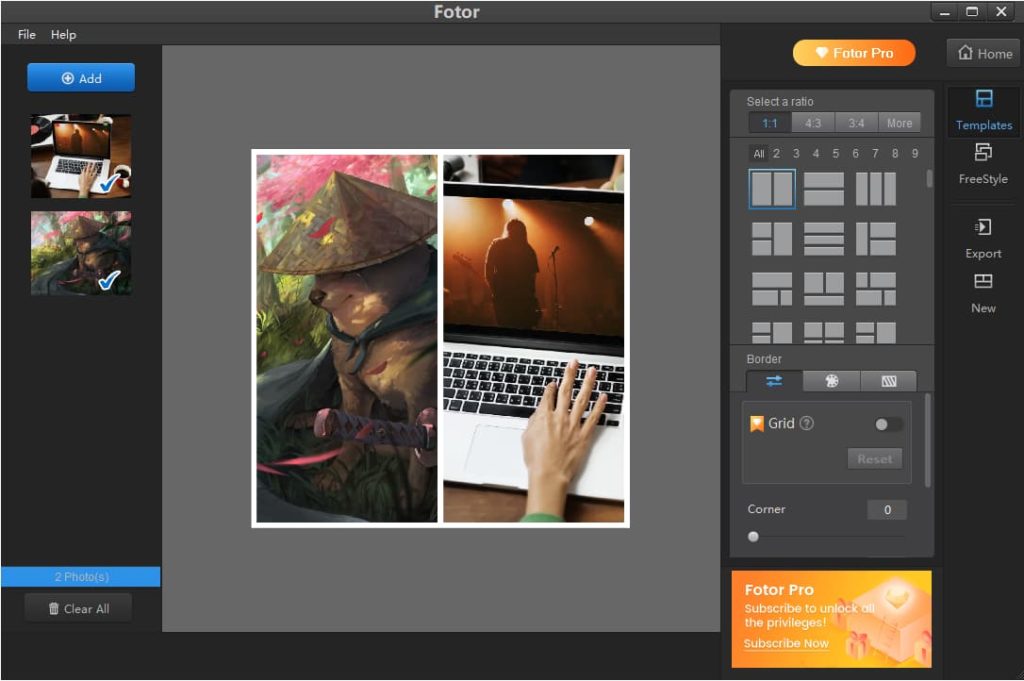Start a New collage

[x=983, y=293]
